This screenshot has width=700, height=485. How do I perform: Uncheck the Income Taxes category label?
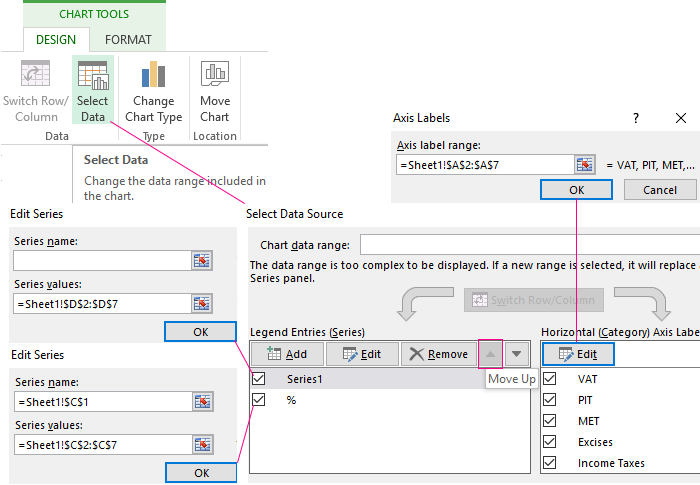550,463
